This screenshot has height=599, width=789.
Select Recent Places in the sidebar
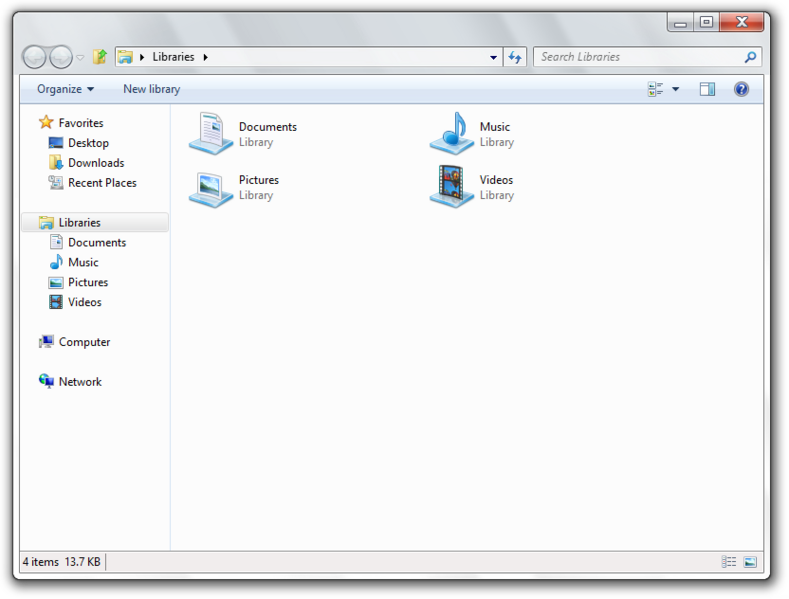click(101, 183)
